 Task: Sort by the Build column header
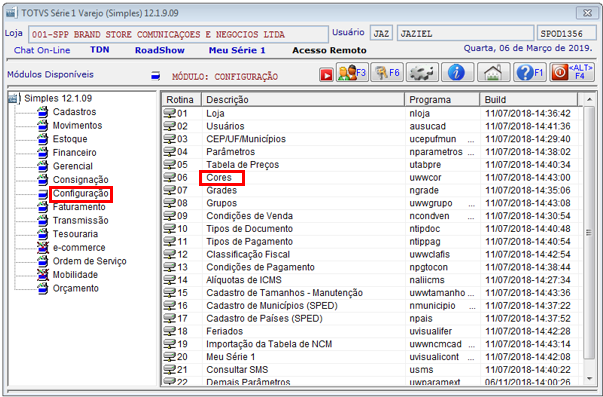[529, 100]
